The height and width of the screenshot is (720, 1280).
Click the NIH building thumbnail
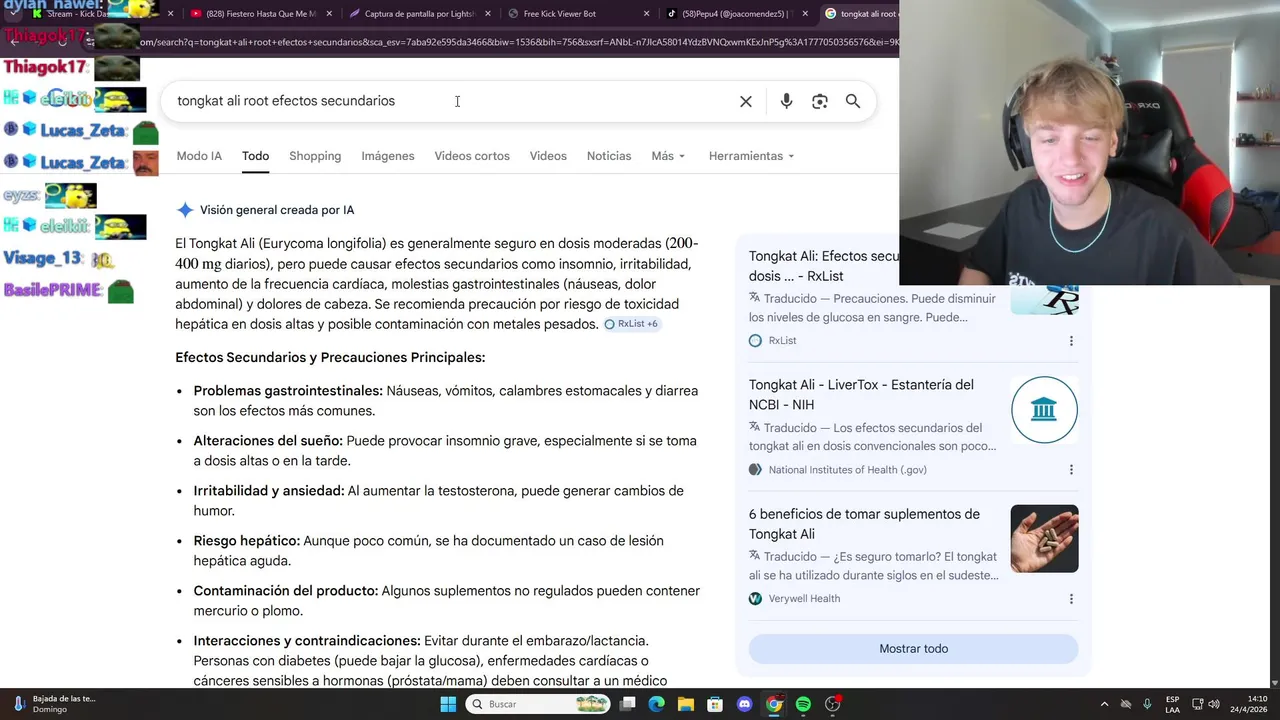pyautogui.click(x=1044, y=410)
